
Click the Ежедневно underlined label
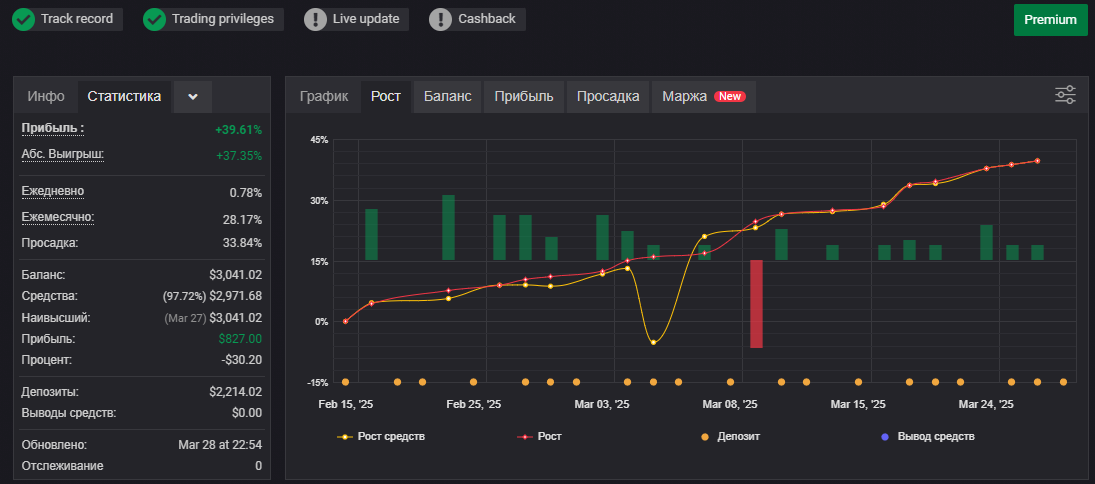(x=53, y=191)
